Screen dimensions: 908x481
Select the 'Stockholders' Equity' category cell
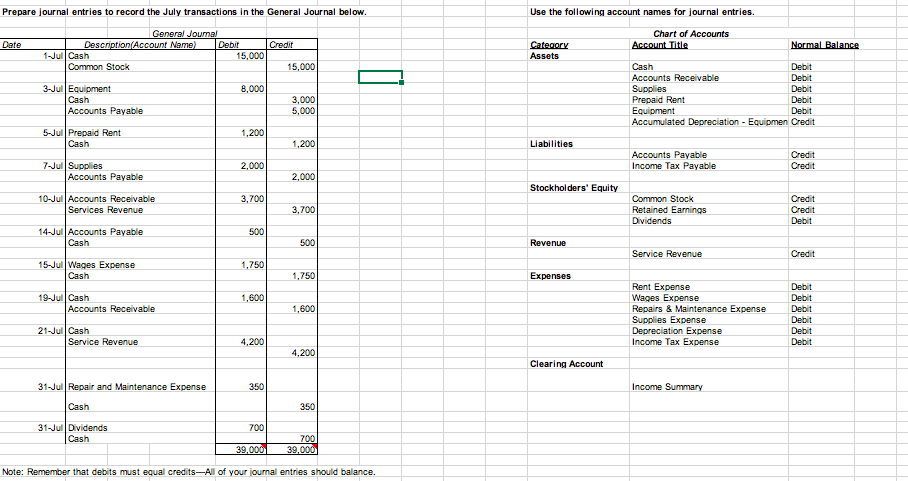pyautogui.click(x=574, y=188)
